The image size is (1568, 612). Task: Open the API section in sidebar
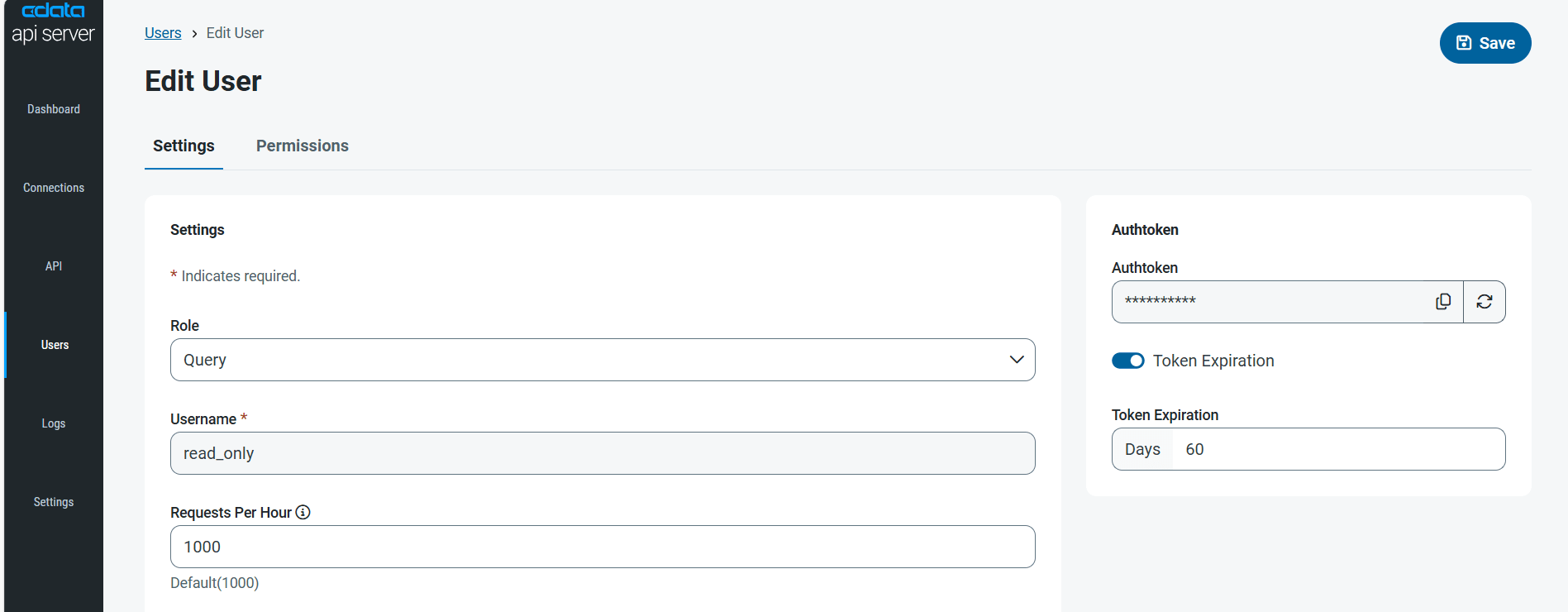click(54, 266)
